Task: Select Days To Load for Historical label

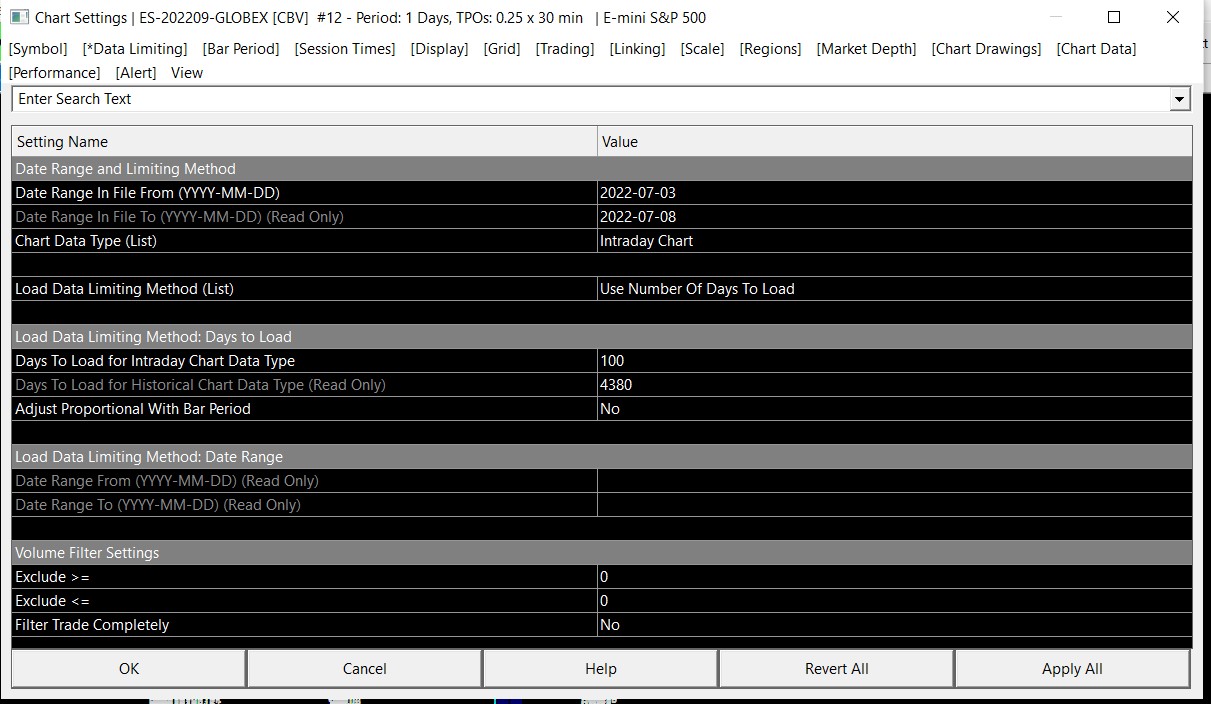Action: click(x=200, y=385)
